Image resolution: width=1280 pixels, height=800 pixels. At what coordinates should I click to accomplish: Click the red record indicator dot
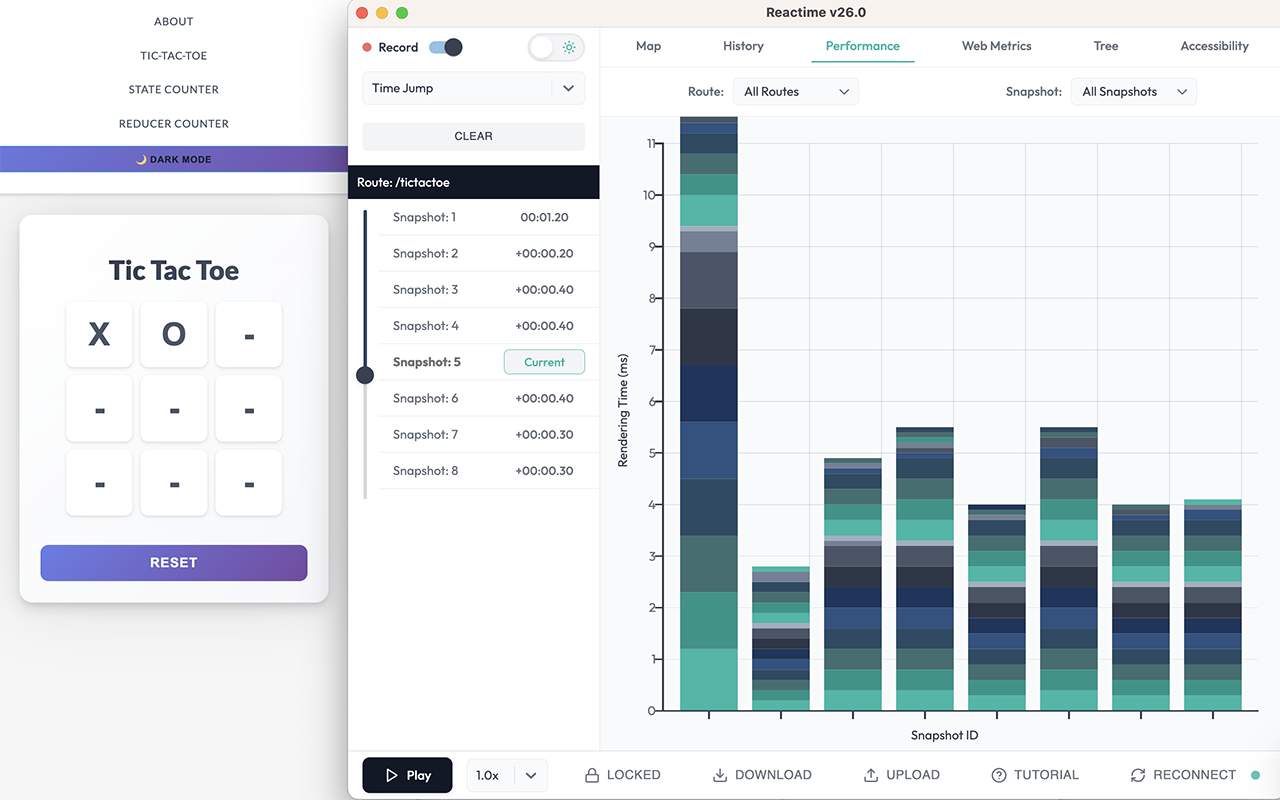coord(367,47)
